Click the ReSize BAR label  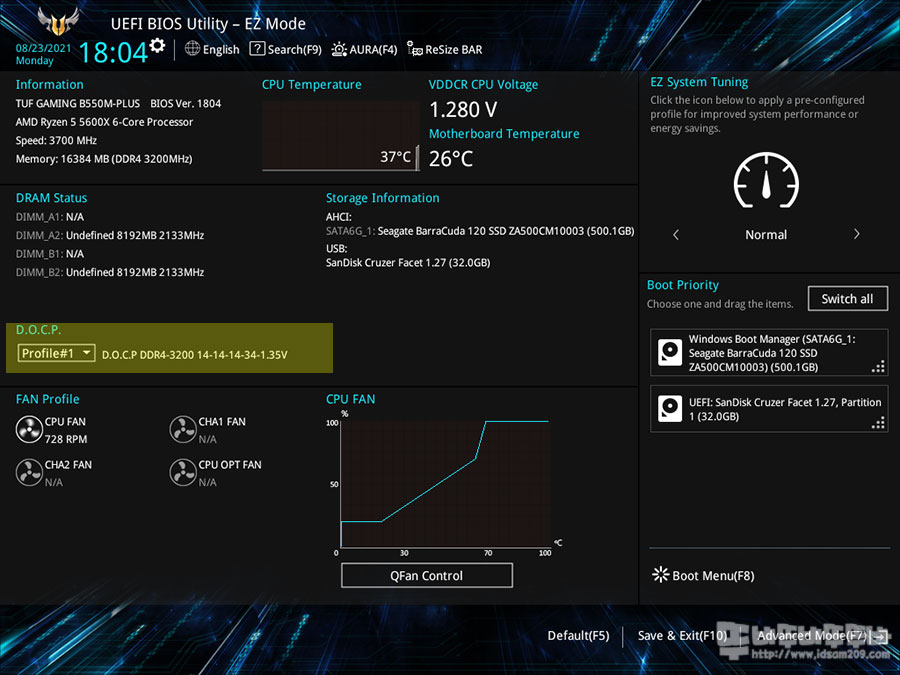453,50
